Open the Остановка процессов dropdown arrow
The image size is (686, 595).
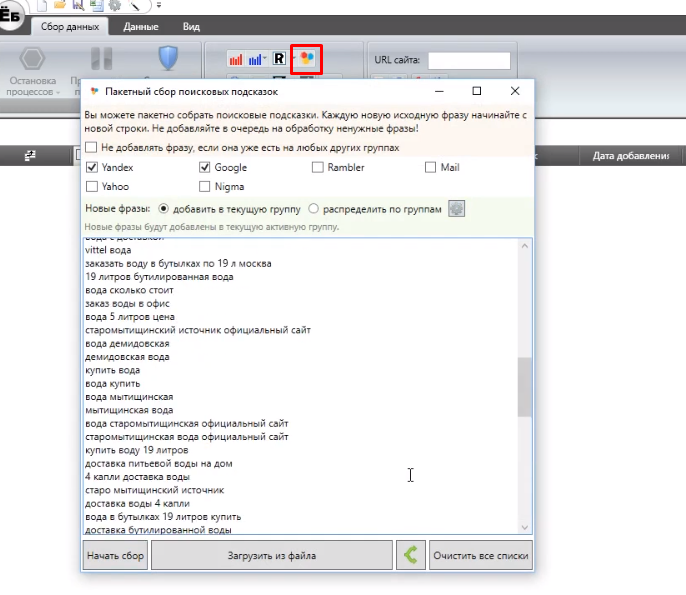click(x=58, y=92)
